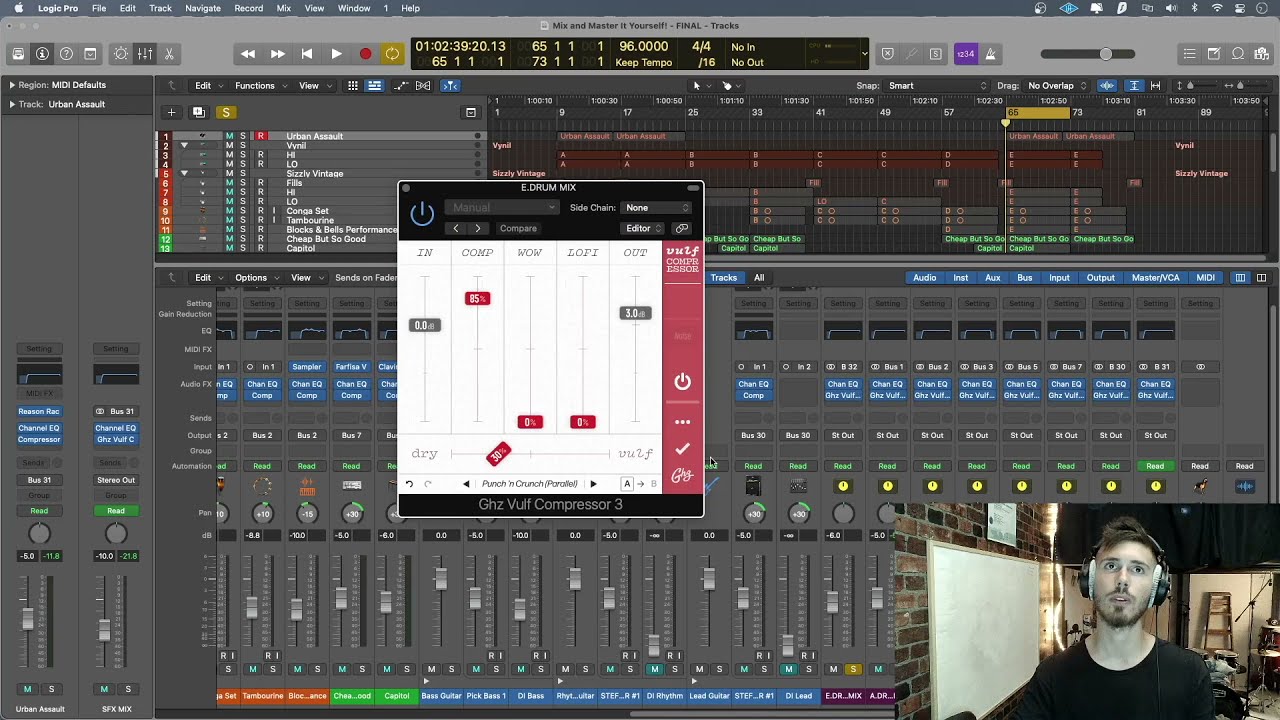The image size is (1280, 720).
Task: Open the Navigate menu
Action: point(203,8)
